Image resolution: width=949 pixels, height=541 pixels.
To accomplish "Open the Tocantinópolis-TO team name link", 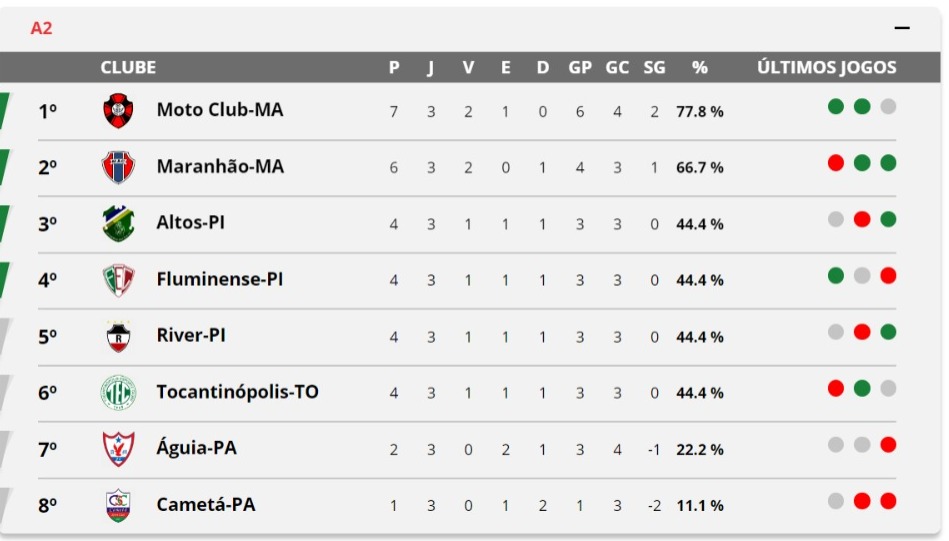I will coord(237,392).
